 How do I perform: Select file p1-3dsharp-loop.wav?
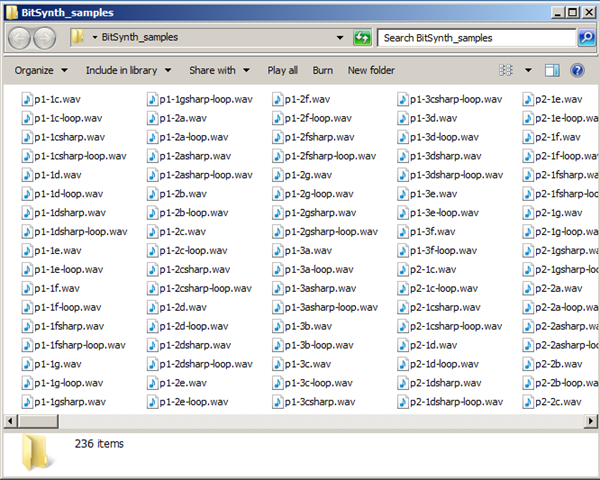tap(450, 175)
